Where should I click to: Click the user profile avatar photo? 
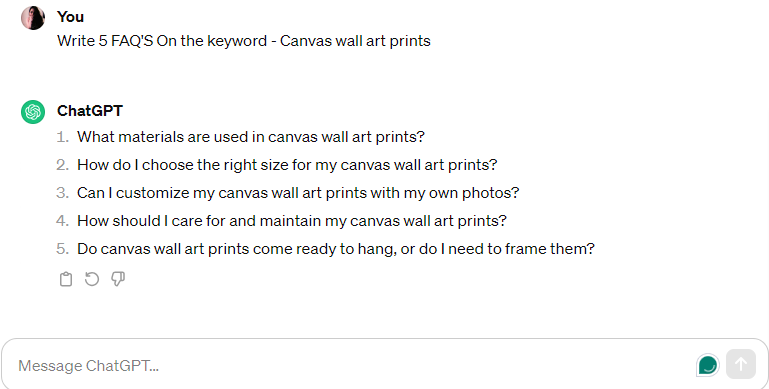33,18
